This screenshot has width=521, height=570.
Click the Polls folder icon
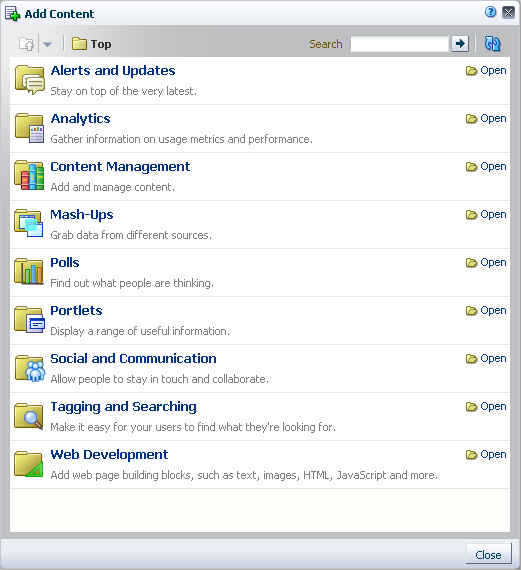30,272
